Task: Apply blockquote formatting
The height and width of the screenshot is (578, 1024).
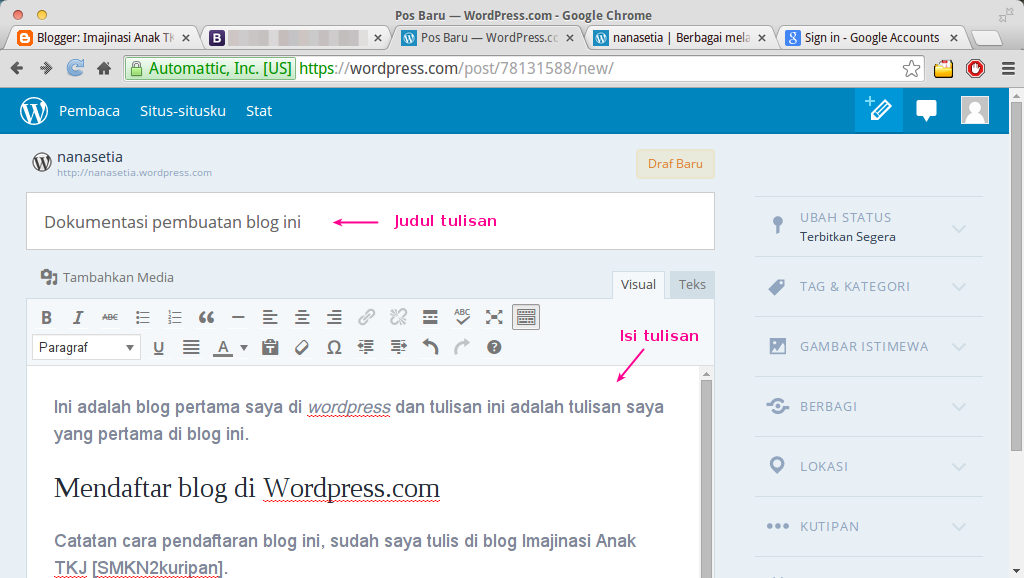Action: coord(206,317)
